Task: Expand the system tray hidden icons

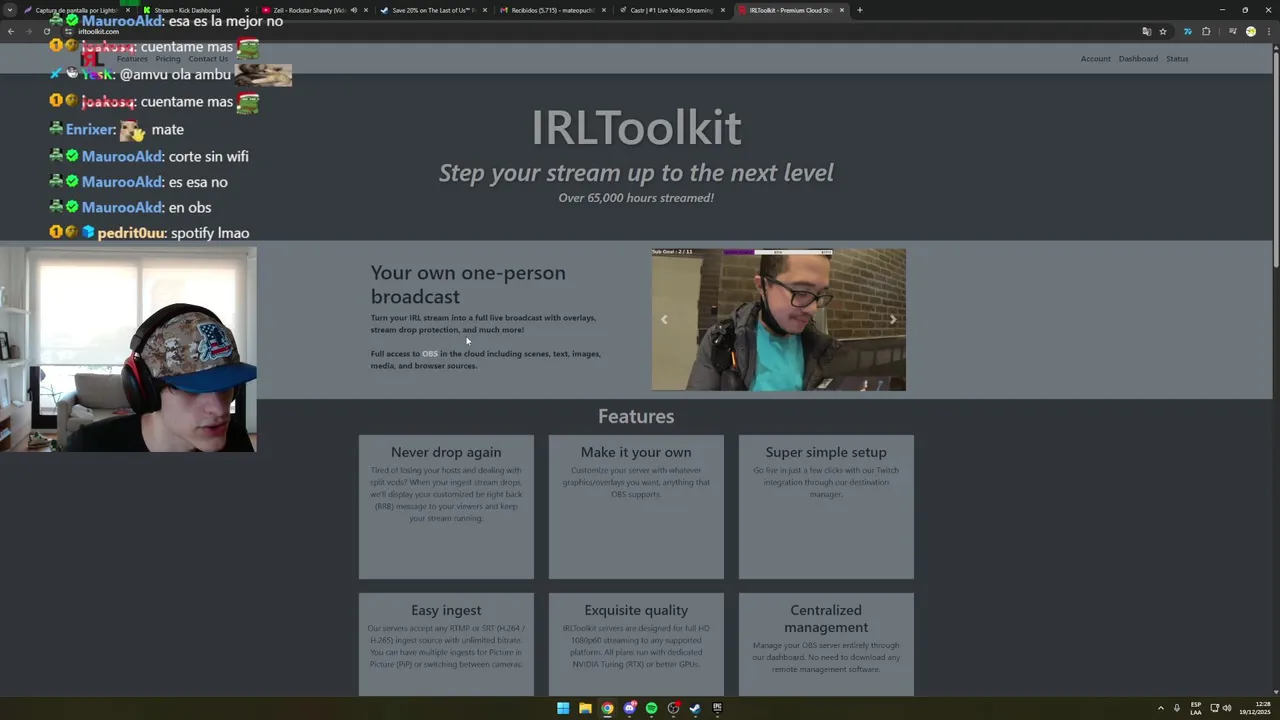Action: [x=1161, y=708]
